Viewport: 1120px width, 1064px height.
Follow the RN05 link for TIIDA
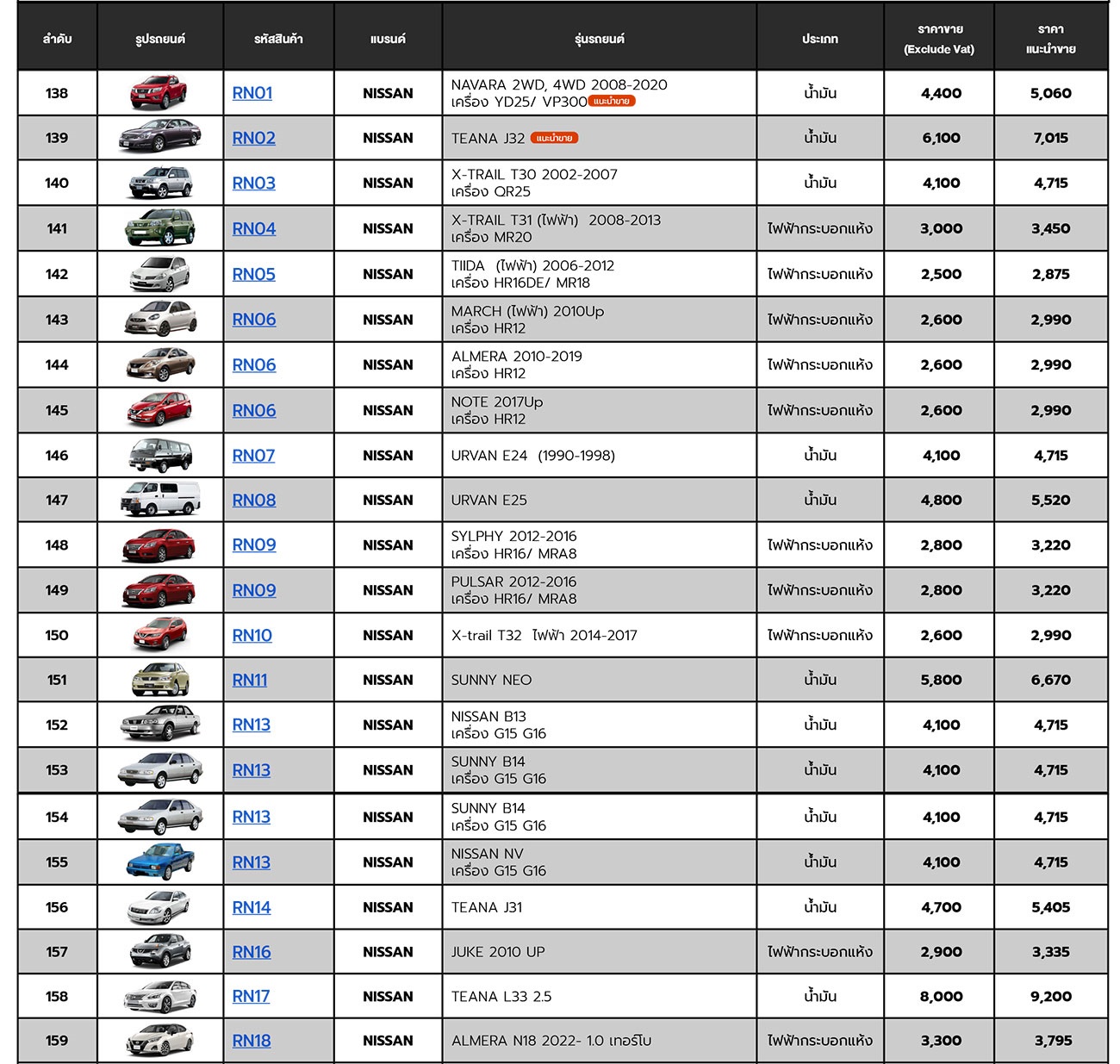pos(254,274)
